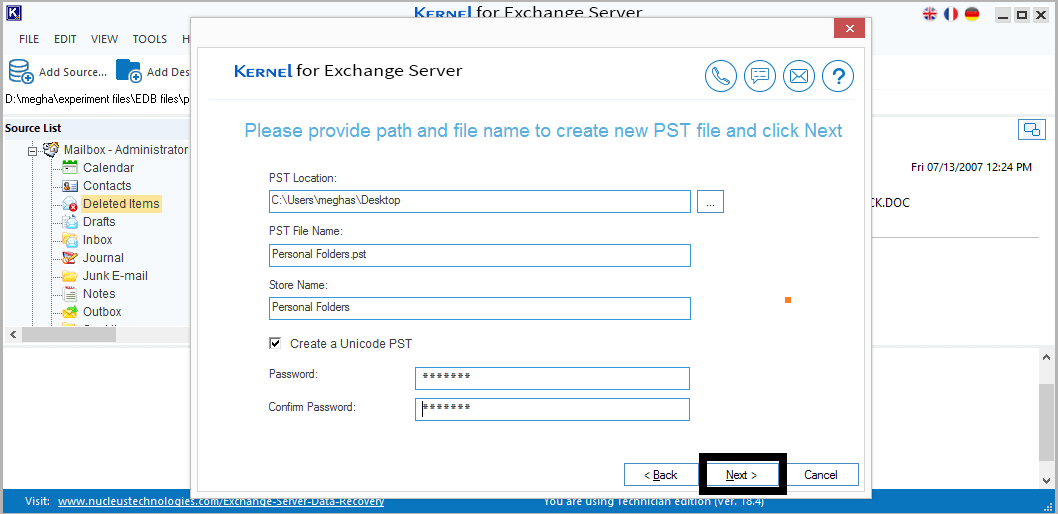Select Inbox in Source List
Viewport: 1058px width, 514px height.
pyautogui.click(x=98, y=239)
